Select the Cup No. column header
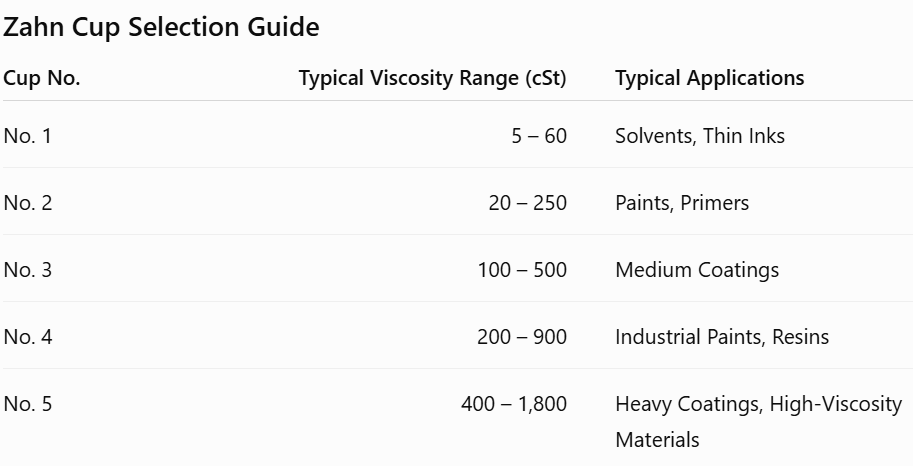The width and height of the screenshot is (913, 466). 42,77
